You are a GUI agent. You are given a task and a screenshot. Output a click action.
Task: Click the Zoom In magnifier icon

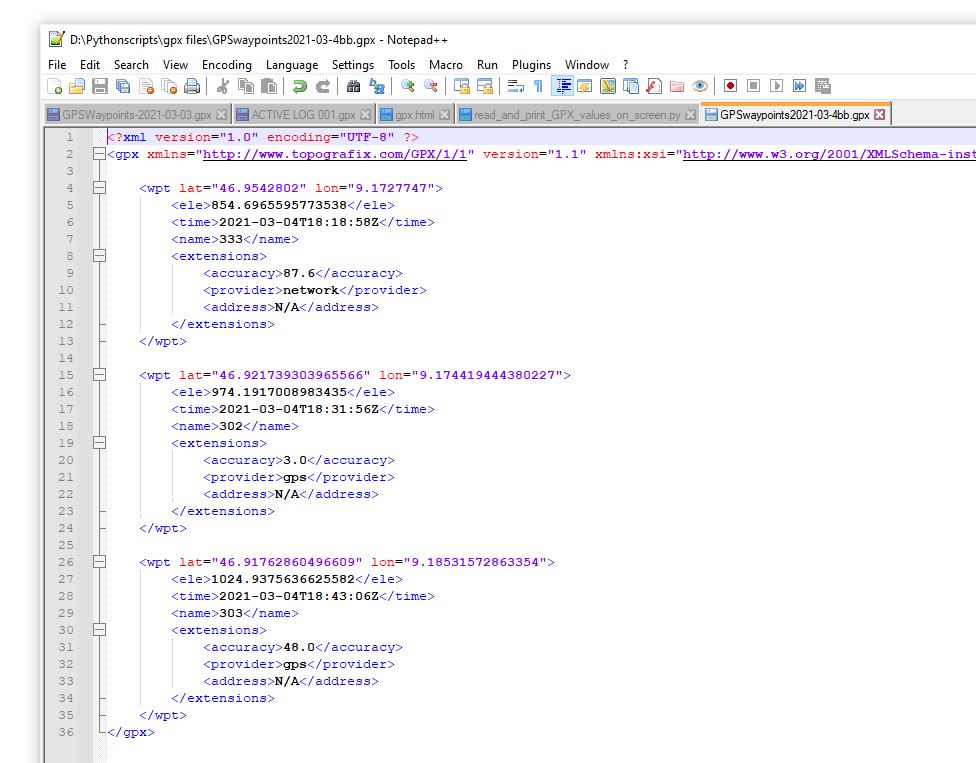tap(407, 87)
